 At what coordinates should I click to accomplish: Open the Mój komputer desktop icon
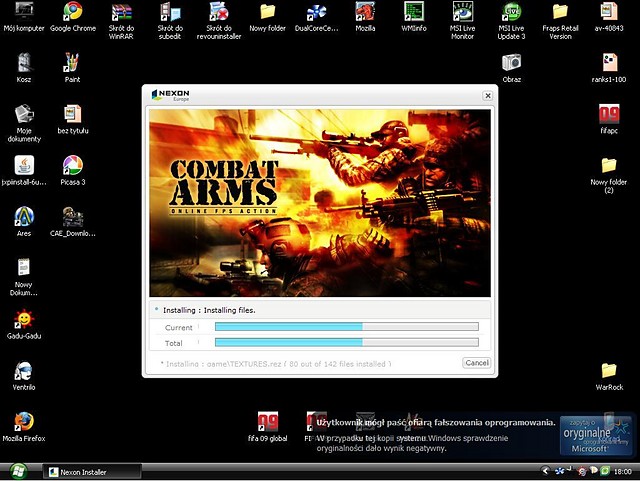[24, 17]
